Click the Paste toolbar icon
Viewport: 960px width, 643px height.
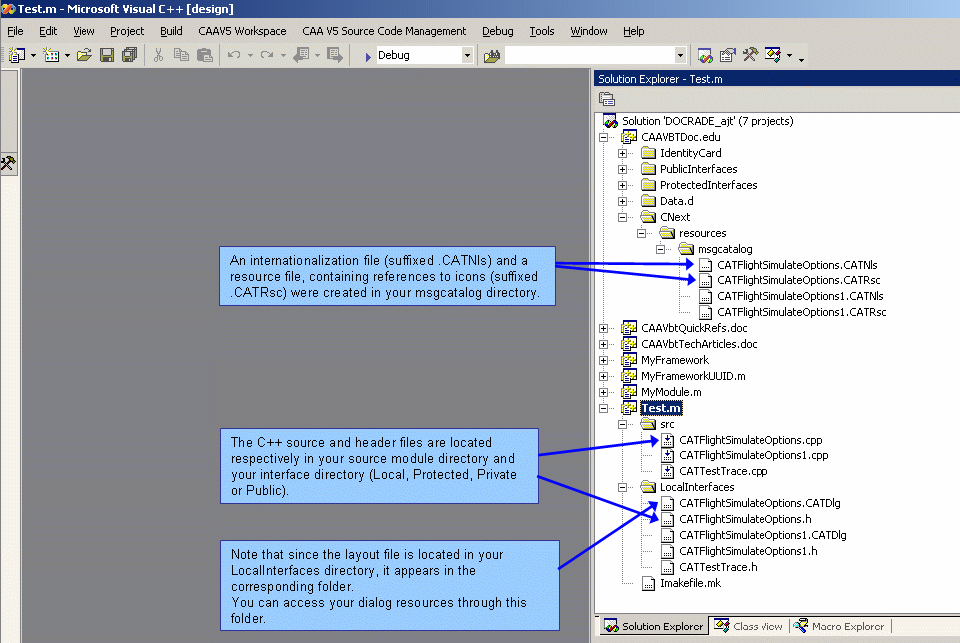204,55
